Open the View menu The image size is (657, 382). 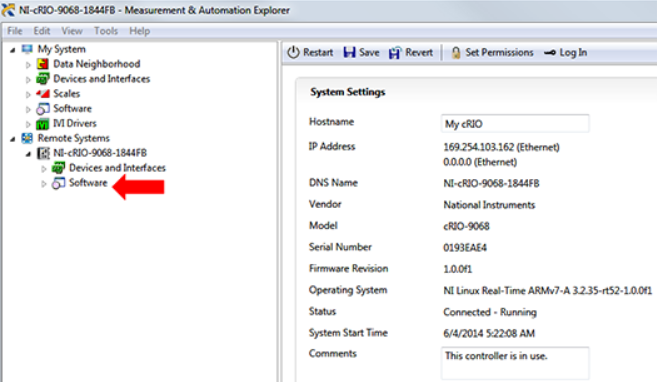coord(72,31)
